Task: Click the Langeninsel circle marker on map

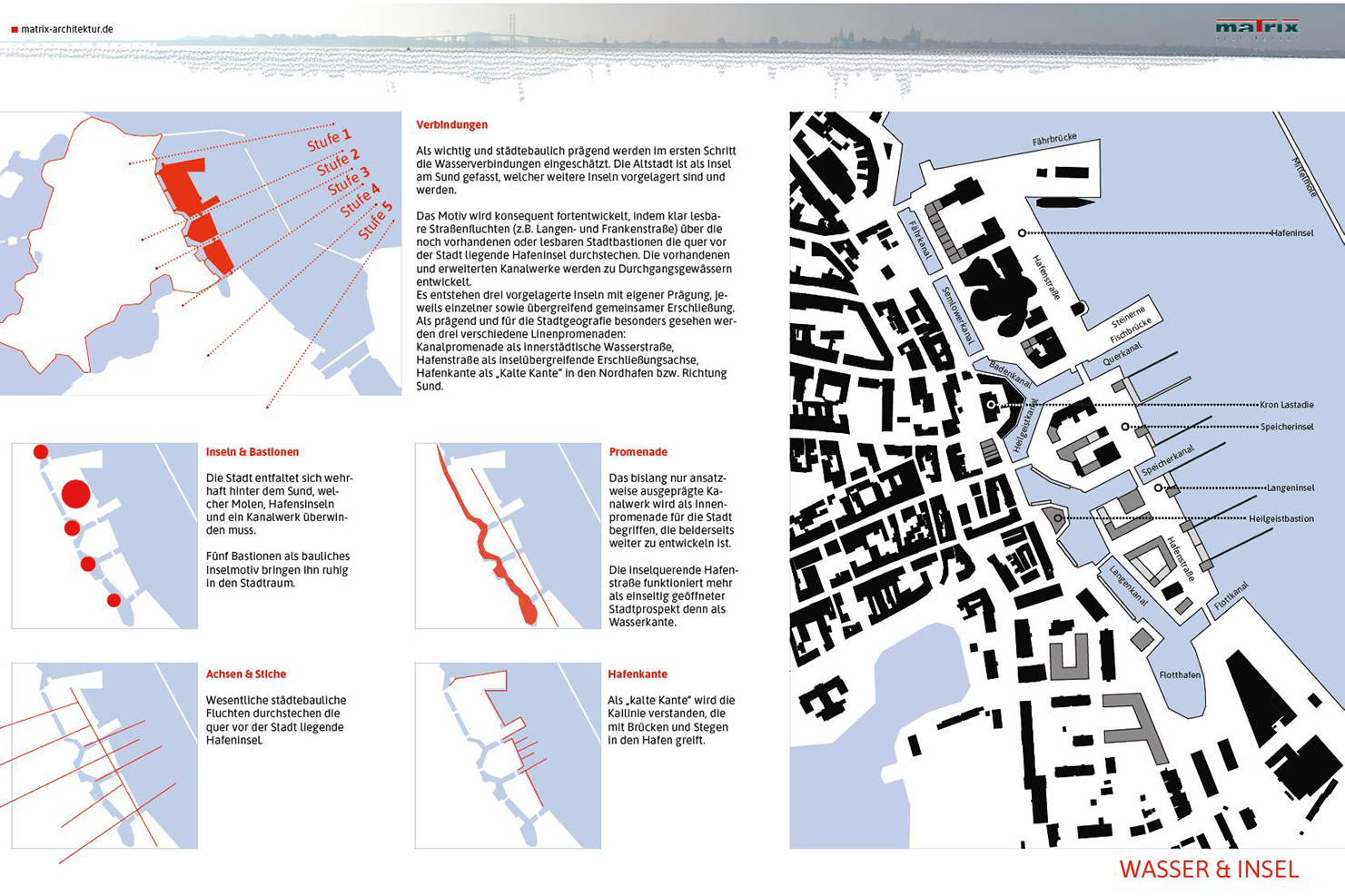Action: click(1158, 487)
